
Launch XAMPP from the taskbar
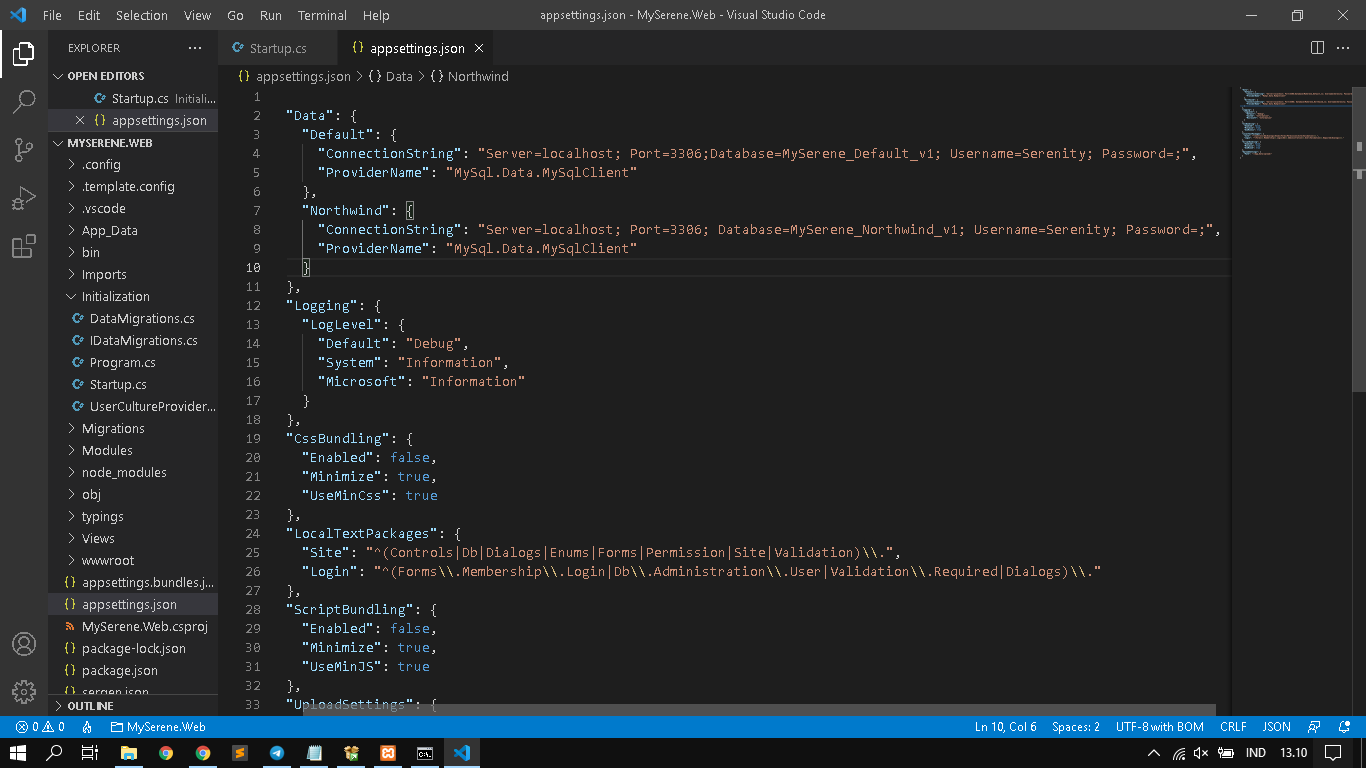click(388, 751)
